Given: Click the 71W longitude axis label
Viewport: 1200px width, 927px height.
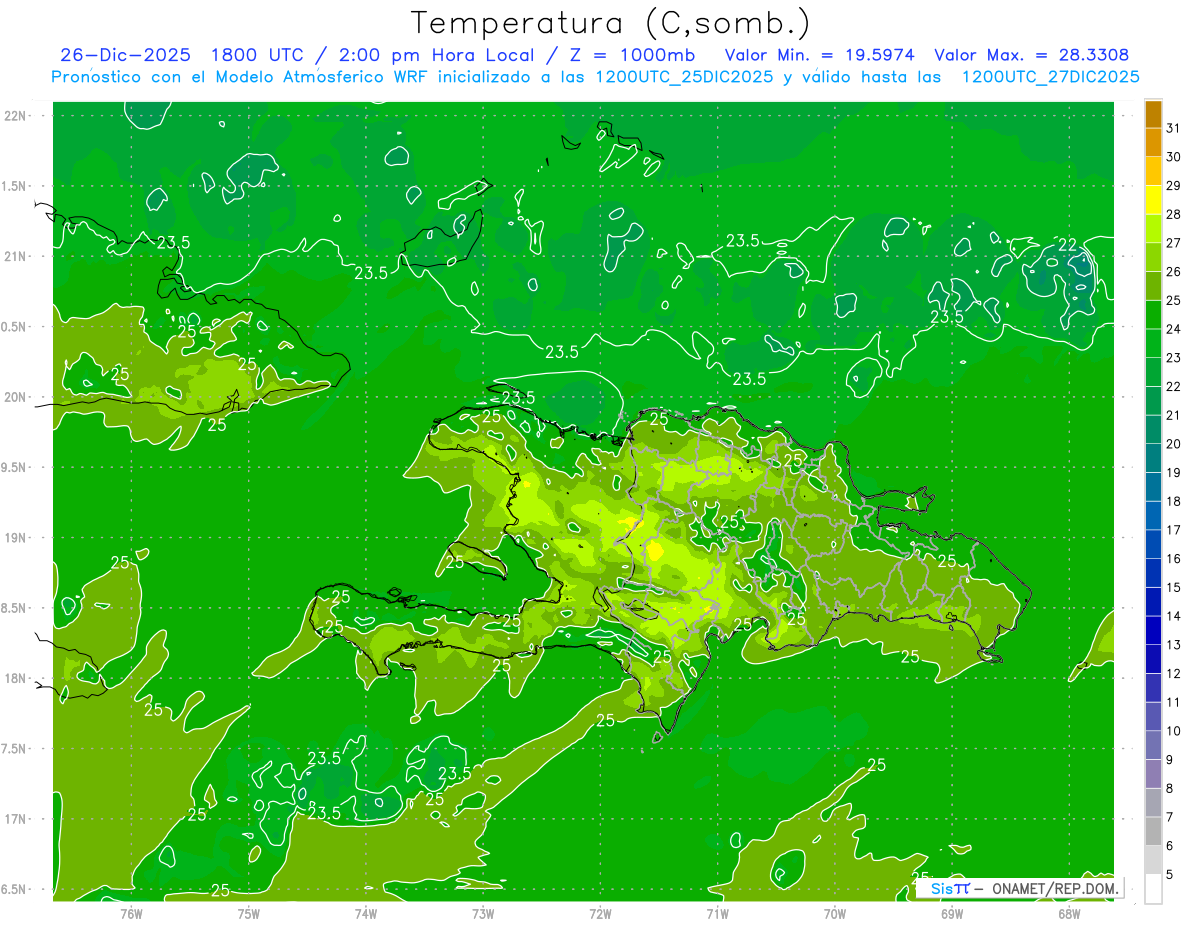Looking at the screenshot, I should coord(717,913).
